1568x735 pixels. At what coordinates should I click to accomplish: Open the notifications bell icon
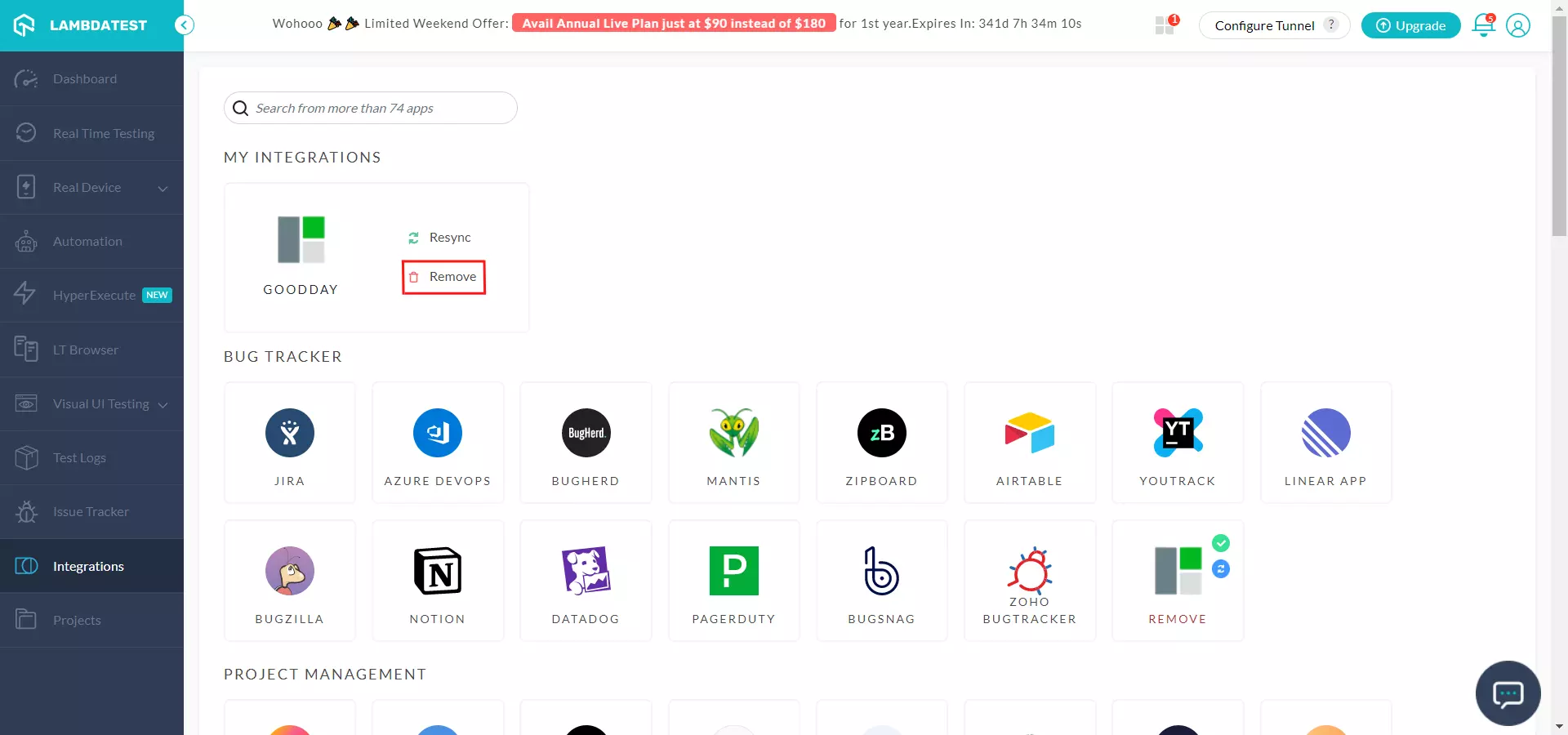click(1483, 25)
